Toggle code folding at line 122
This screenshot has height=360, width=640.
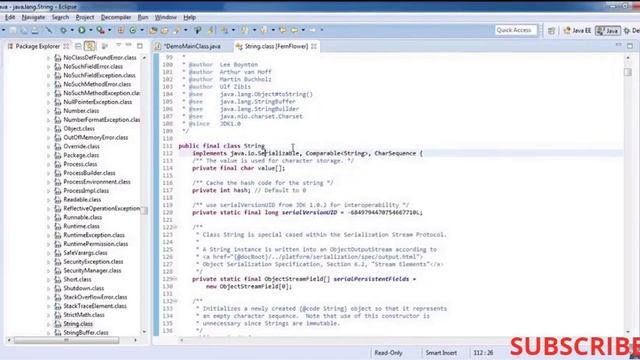click(x=176, y=227)
